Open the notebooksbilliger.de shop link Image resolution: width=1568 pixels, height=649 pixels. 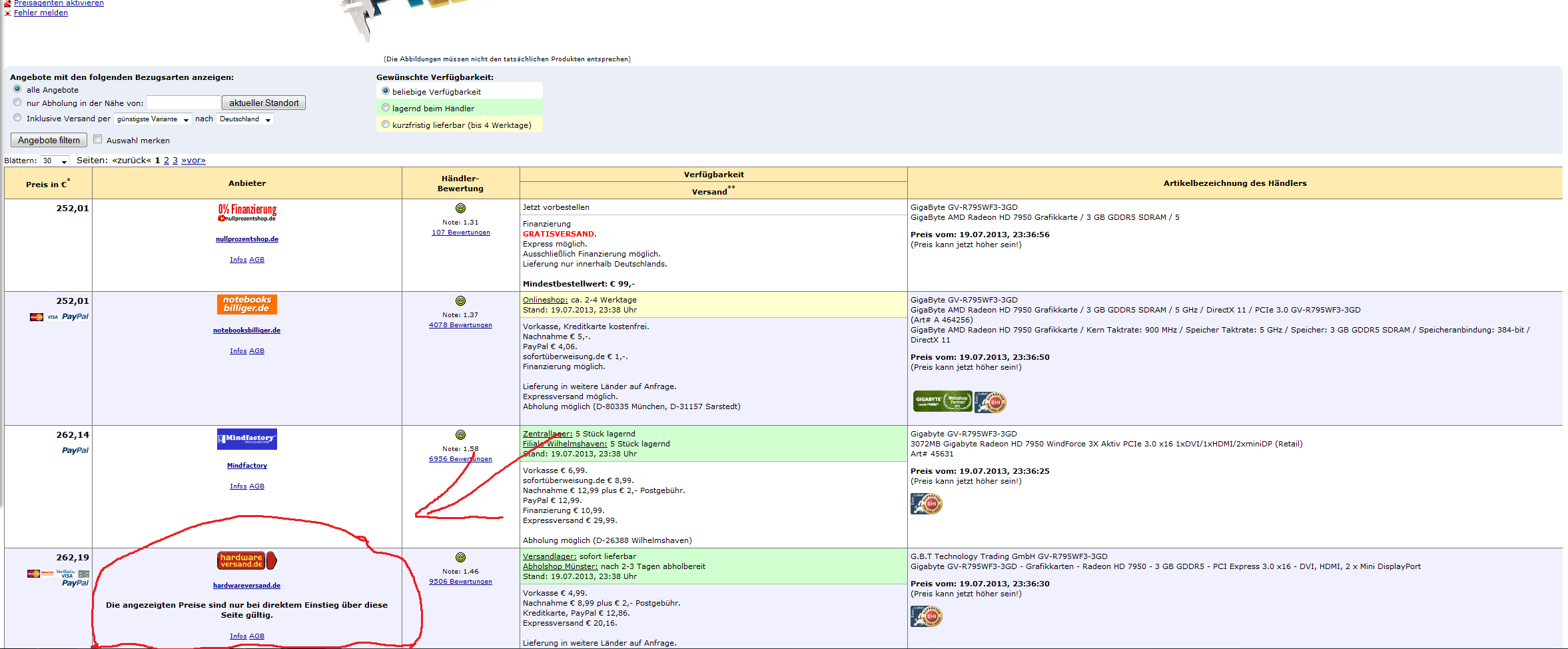(247, 330)
